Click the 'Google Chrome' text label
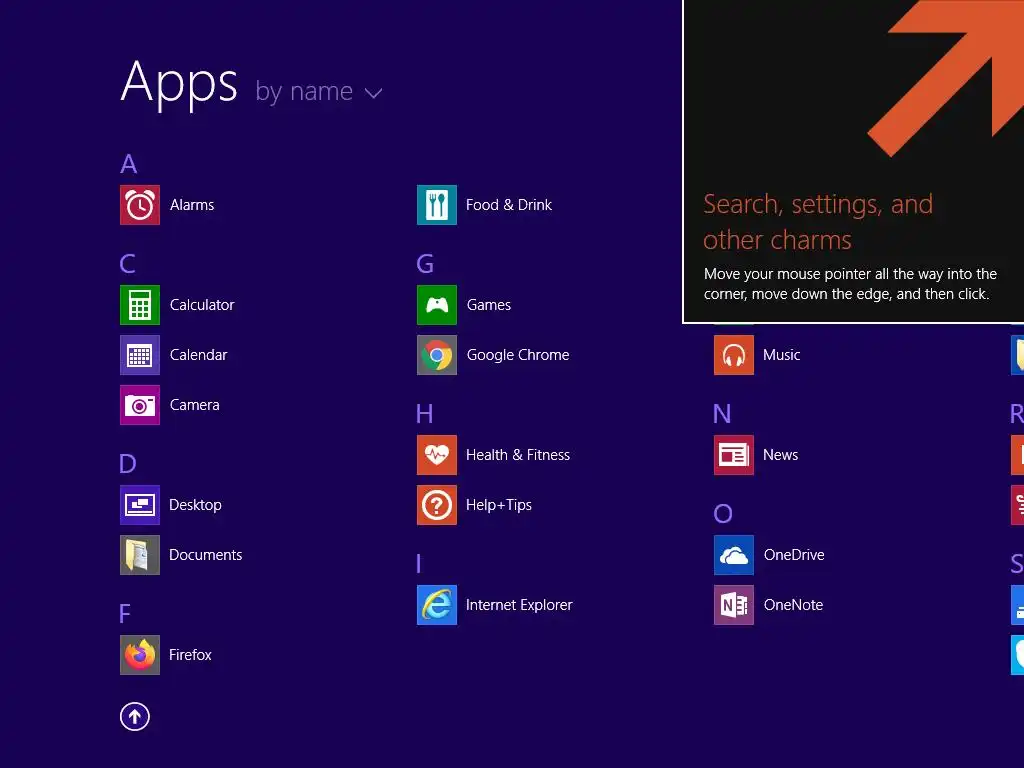The image size is (1024, 768). (x=518, y=355)
